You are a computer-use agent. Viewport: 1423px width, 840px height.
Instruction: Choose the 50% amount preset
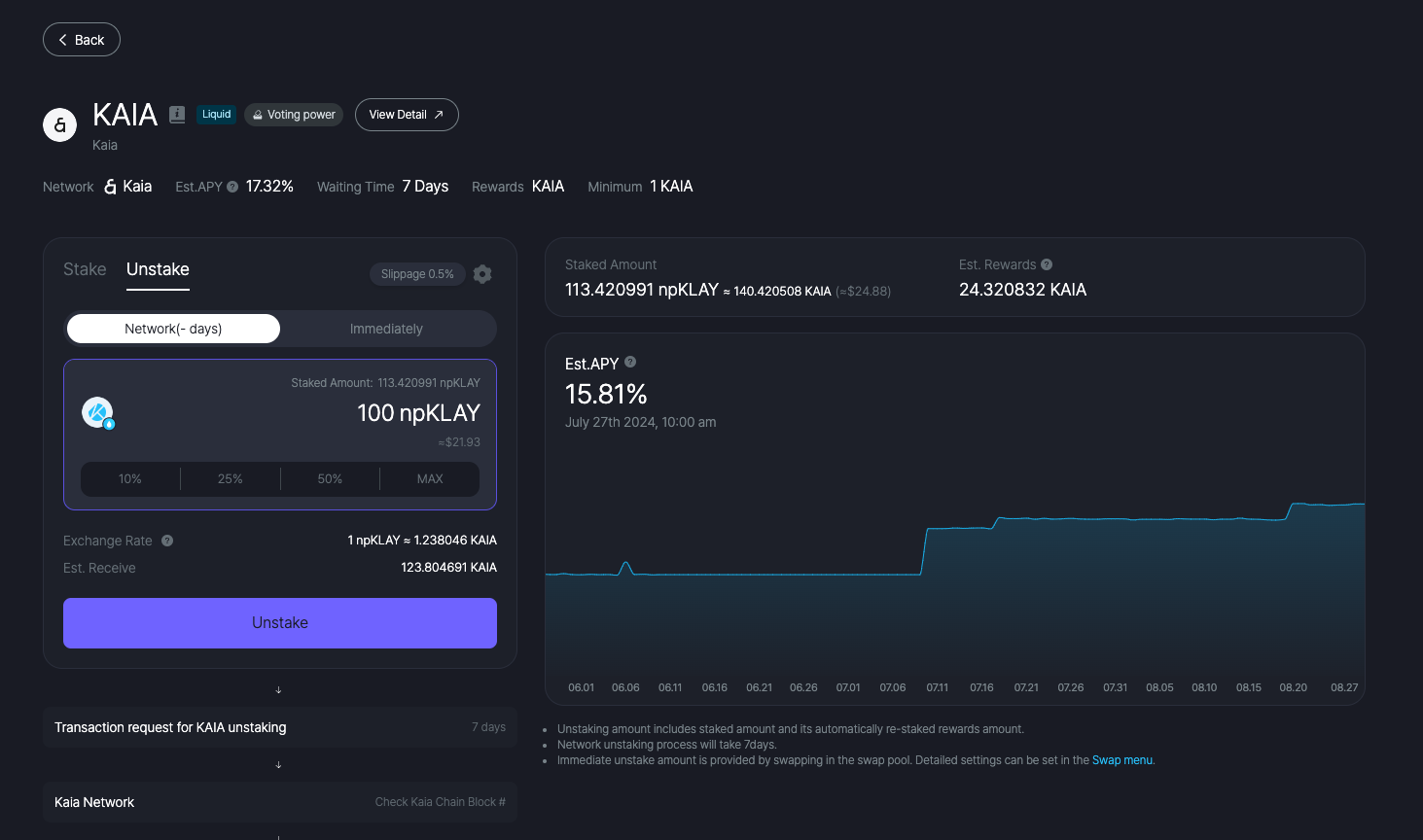coord(330,479)
